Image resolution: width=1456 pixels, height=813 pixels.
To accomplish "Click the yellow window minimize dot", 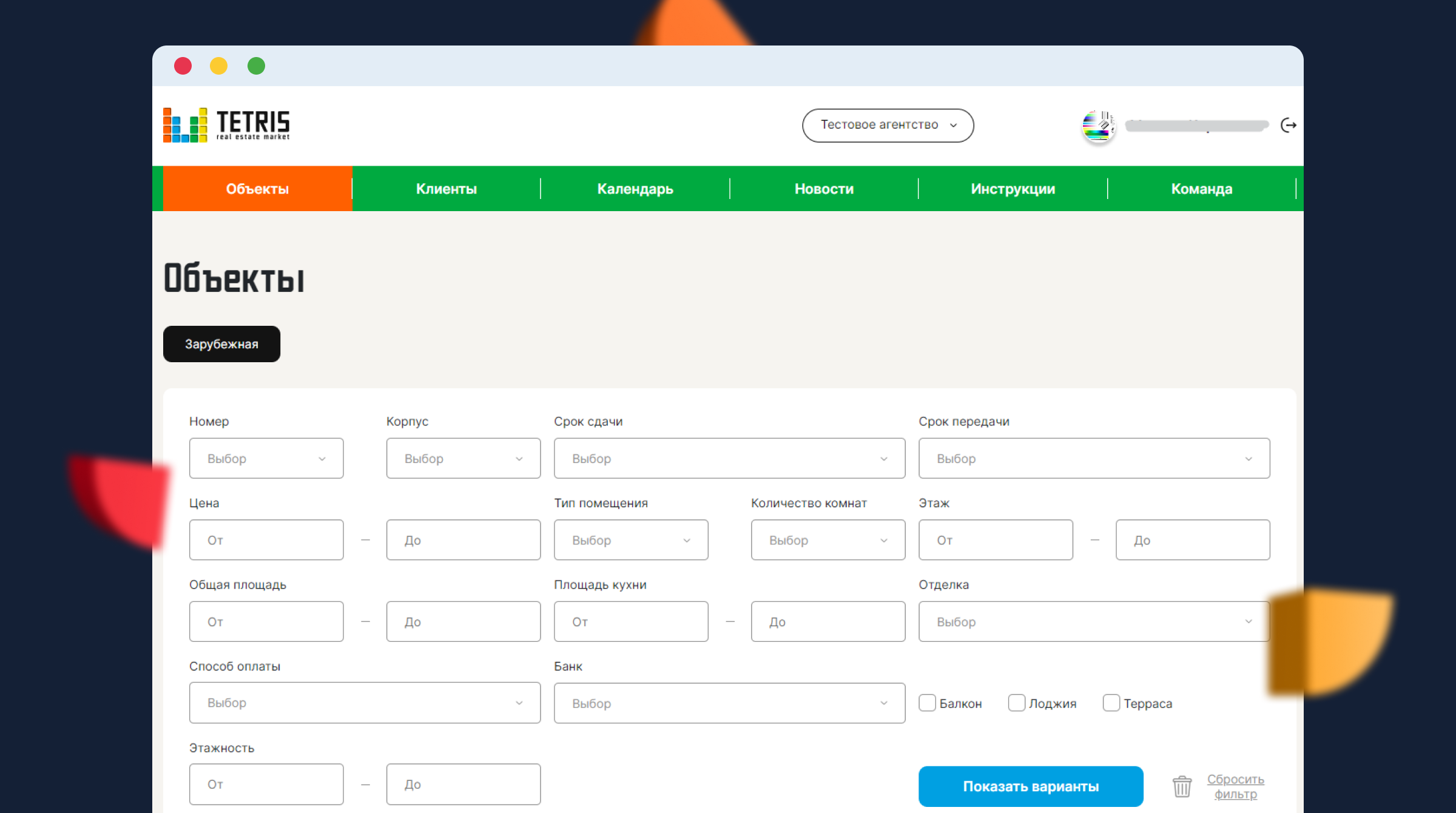I will (x=218, y=66).
